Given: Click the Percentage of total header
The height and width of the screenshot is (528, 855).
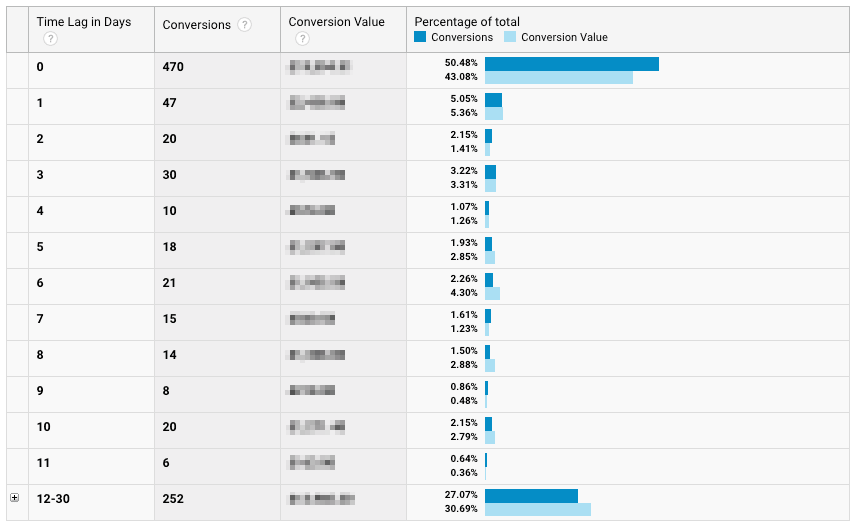Looking at the screenshot, I should (x=467, y=22).
